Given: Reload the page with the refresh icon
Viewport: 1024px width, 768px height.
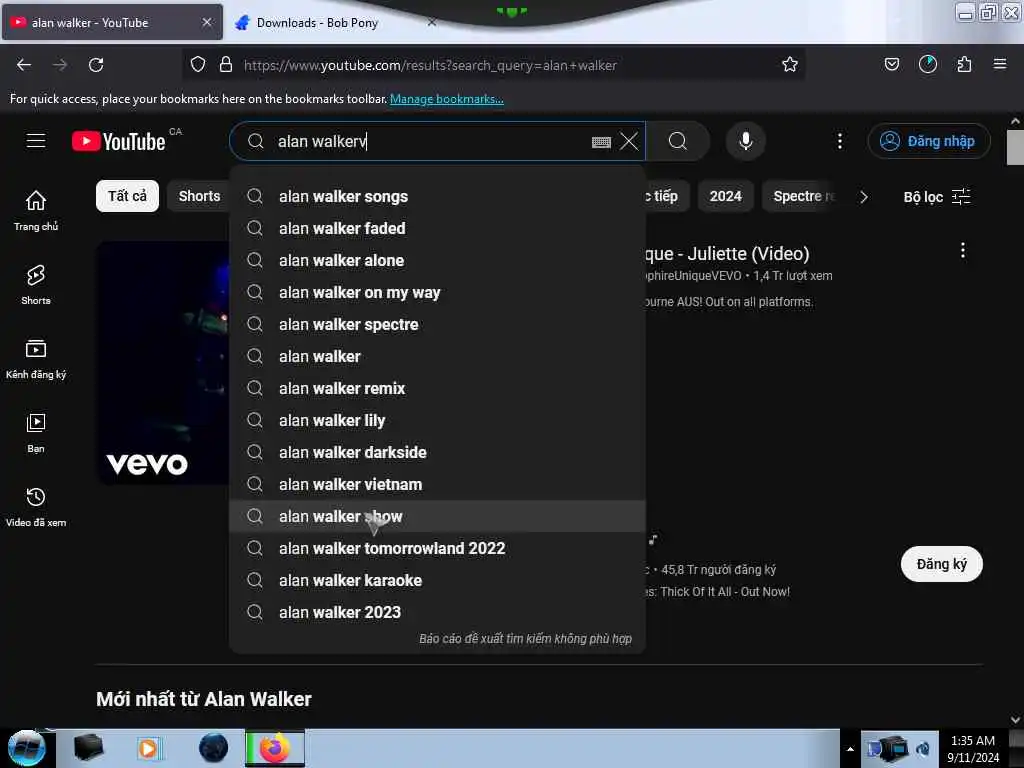Looking at the screenshot, I should point(96,65).
